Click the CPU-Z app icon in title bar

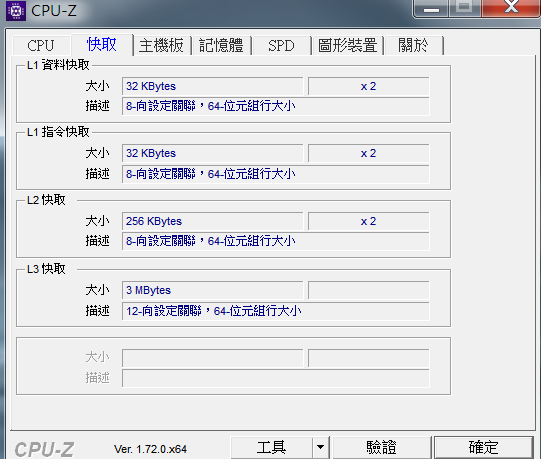click(16, 11)
